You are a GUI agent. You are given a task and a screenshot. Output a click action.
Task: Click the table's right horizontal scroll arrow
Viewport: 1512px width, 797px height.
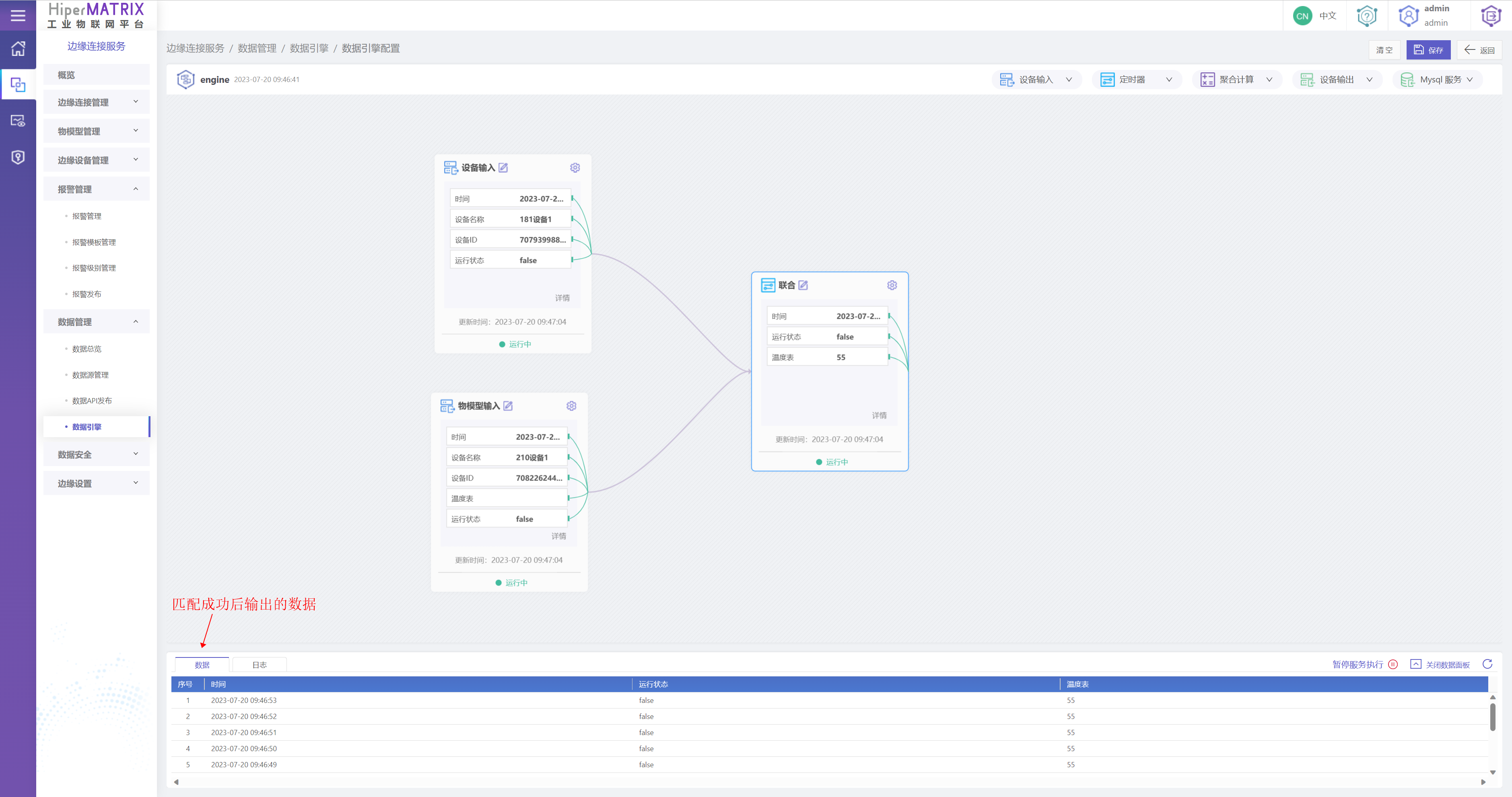pos(1483,782)
